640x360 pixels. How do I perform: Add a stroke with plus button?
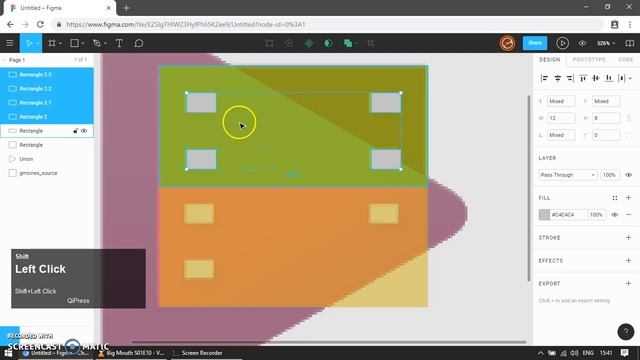pyautogui.click(x=628, y=238)
